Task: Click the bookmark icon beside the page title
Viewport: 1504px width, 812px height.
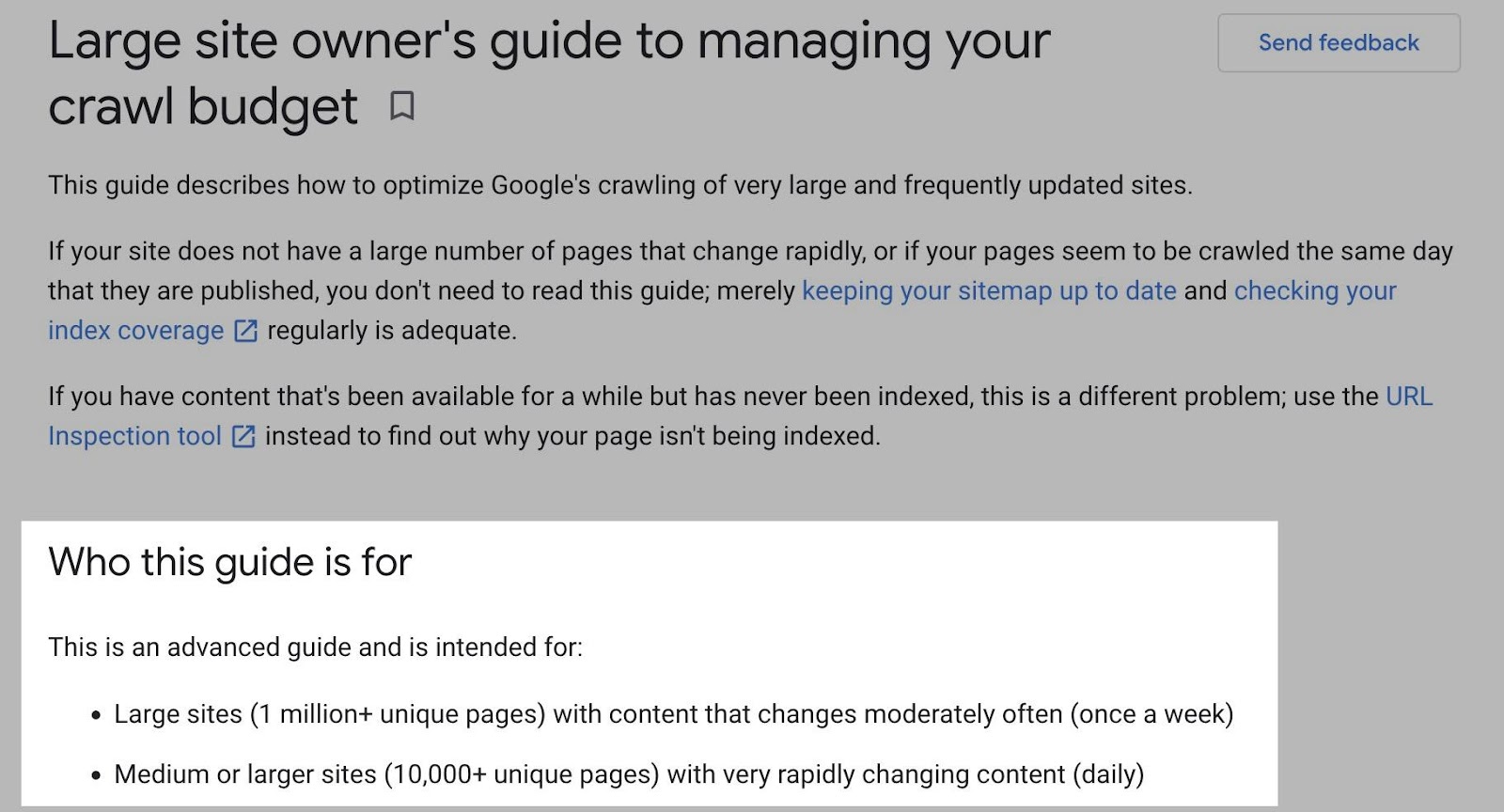Action: click(403, 107)
